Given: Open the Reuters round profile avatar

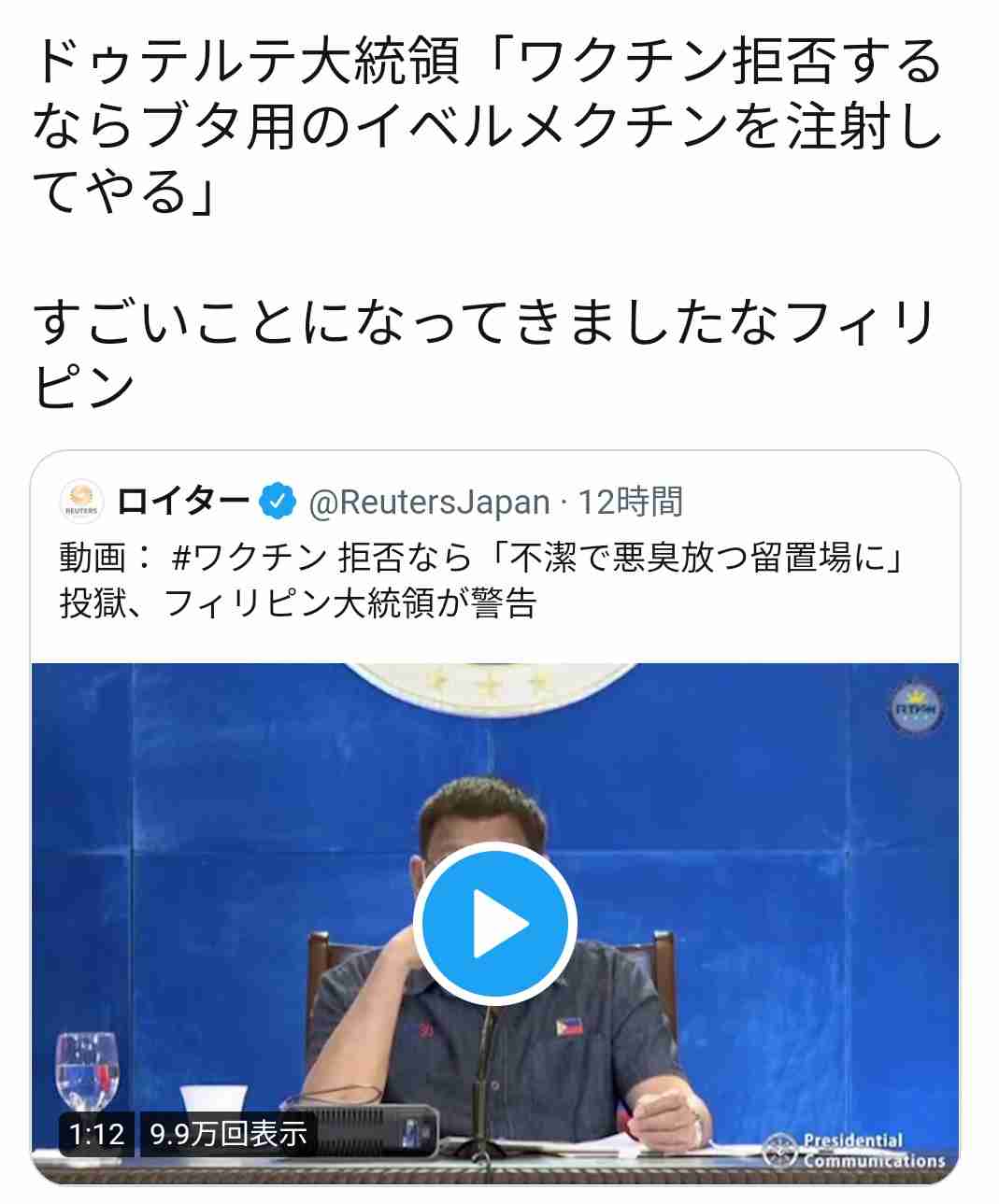Looking at the screenshot, I should 81,503.
